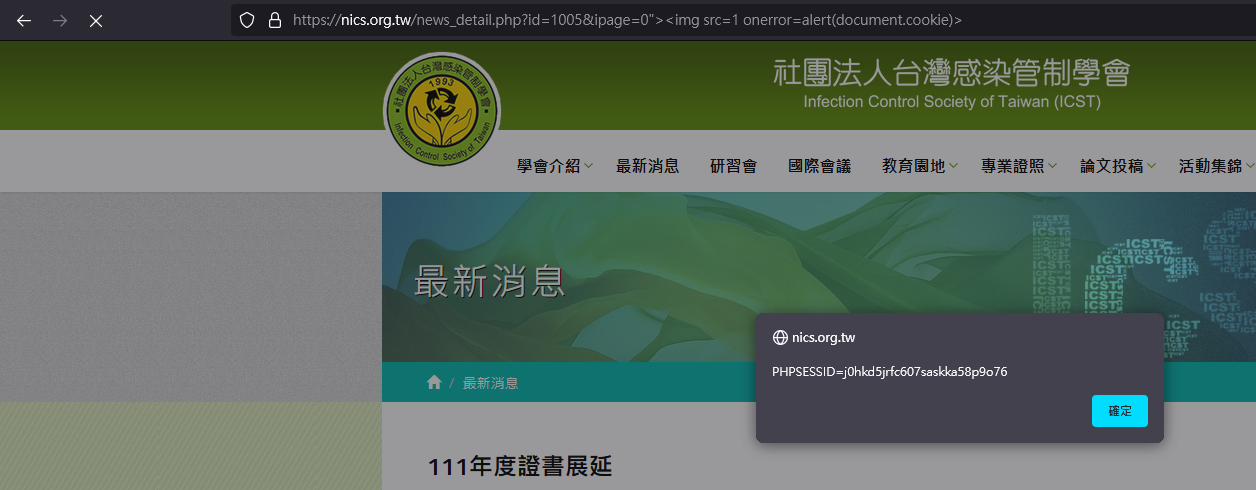Click the 社團法人台灣感染管制學會 site title
Image resolution: width=1256 pixels, height=490 pixels.
(951, 73)
